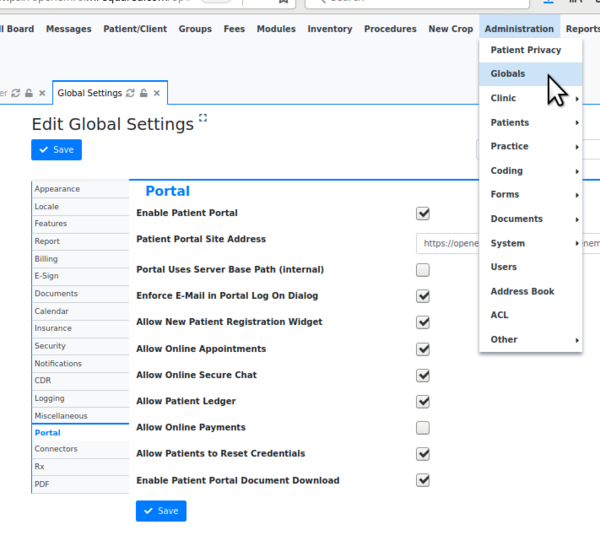Open the Insurance settings section
Image resolution: width=600 pixels, height=541 pixels.
point(80,329)
